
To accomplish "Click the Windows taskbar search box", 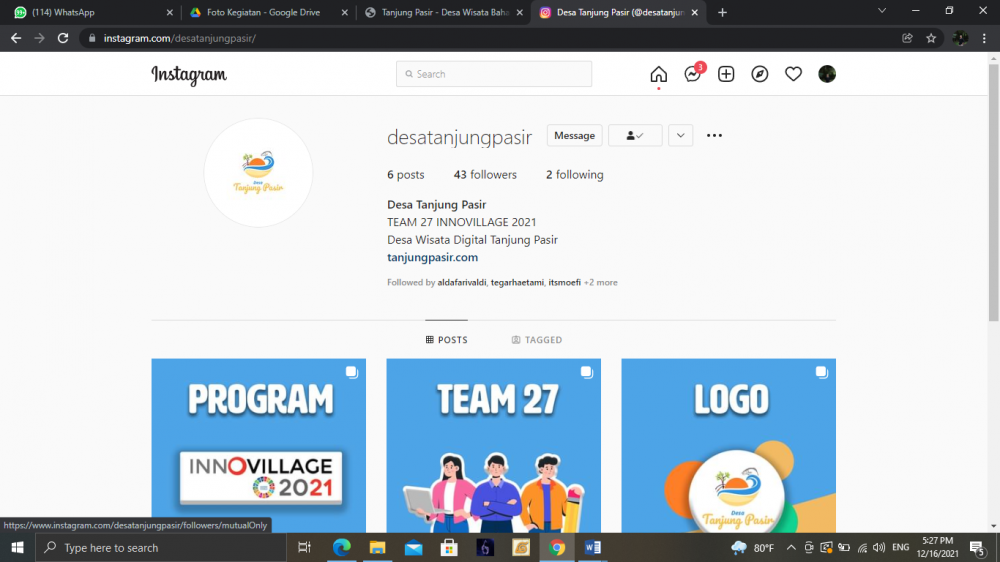I will pos(161,547).
